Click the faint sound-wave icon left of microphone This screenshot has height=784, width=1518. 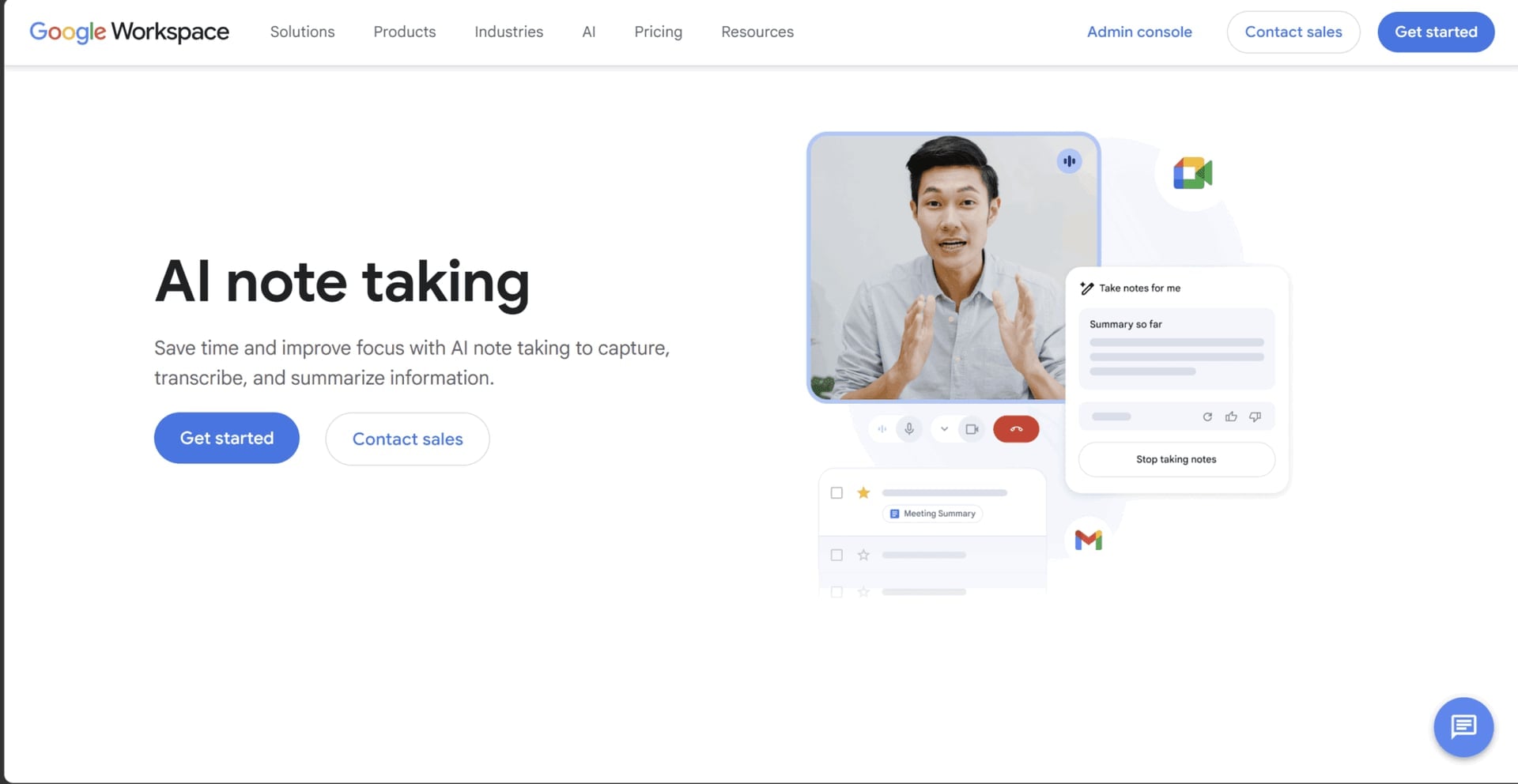[x=882, y=429]
